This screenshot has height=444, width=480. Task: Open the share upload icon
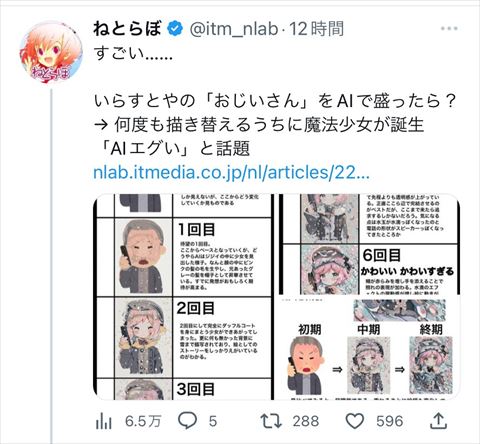click(438, 421)
